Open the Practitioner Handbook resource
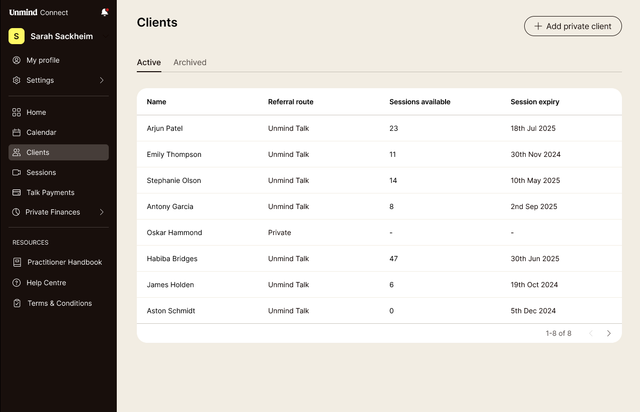The width and height of the screenshot is (640, 412). tap(64, 262)
